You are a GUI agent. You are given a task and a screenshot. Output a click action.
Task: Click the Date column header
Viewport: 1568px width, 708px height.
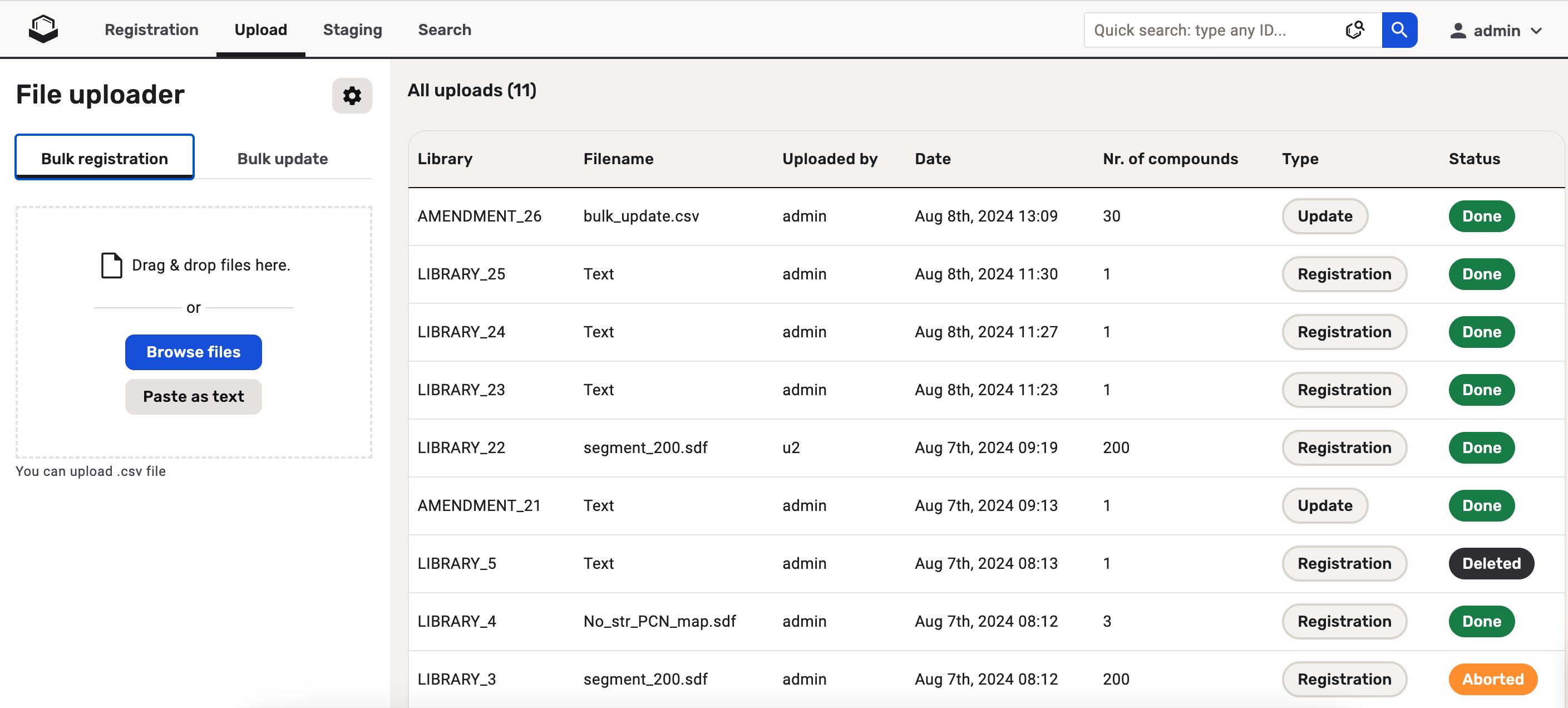(932, 159)
